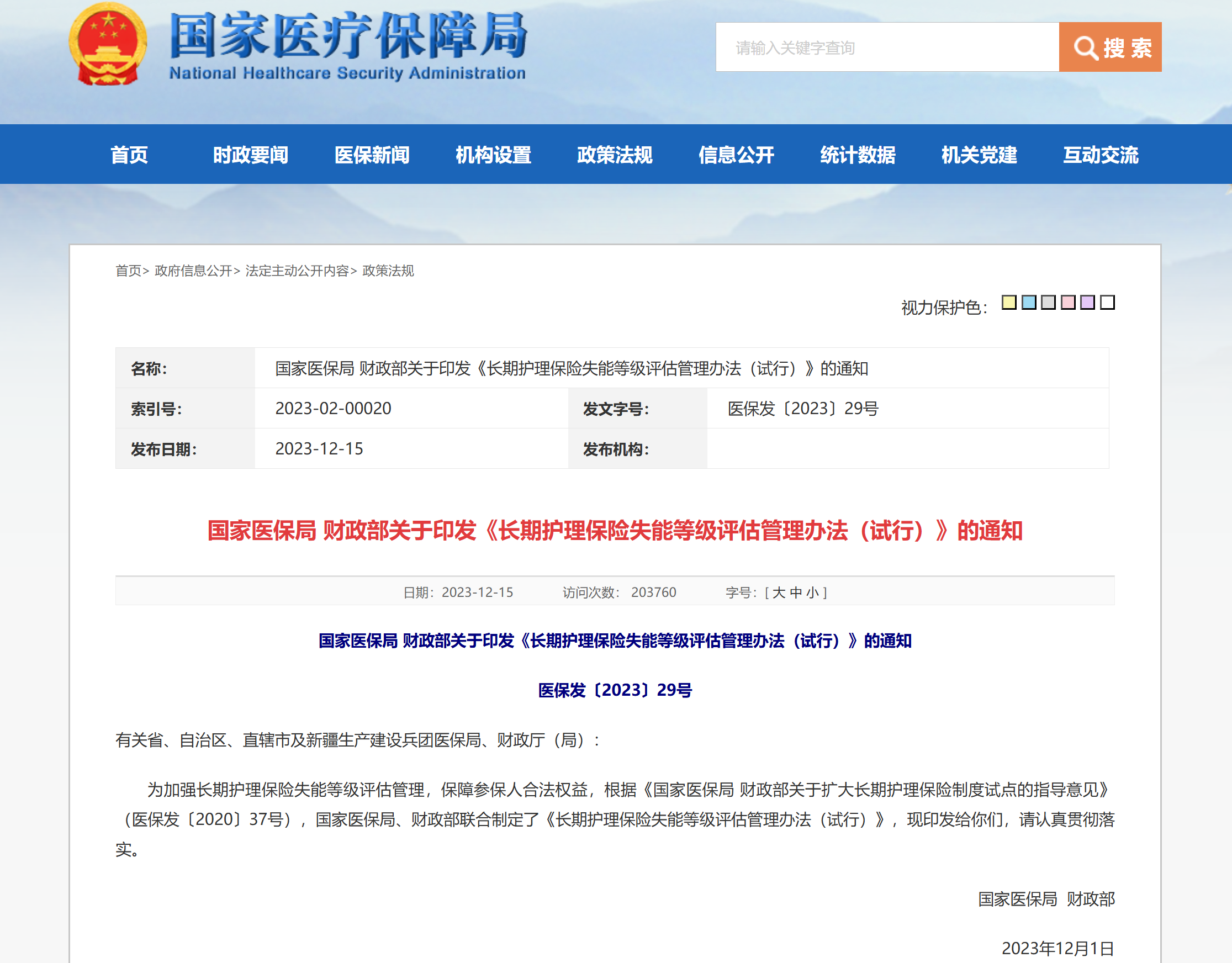Set font size to 大
The image size is (1232, 963).
pos(779,592)
